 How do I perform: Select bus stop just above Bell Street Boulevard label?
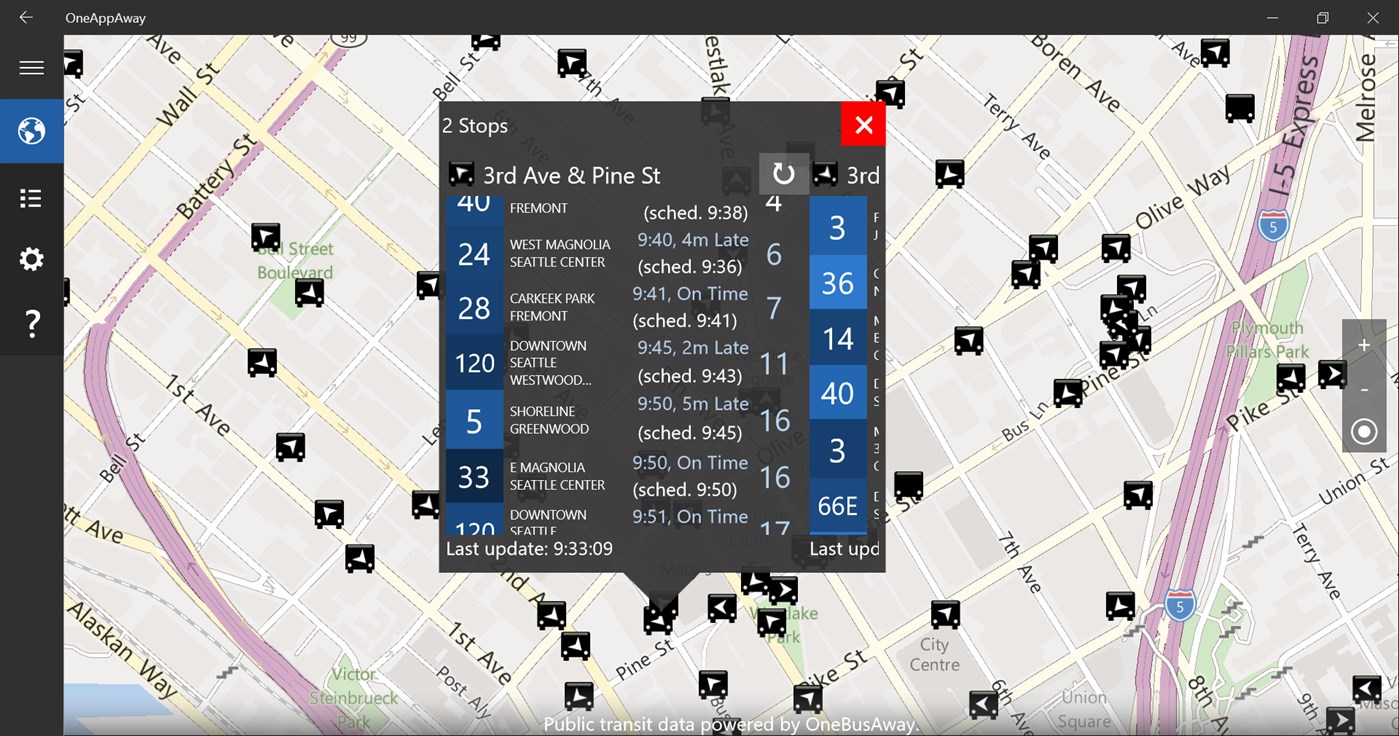point(265,237)
